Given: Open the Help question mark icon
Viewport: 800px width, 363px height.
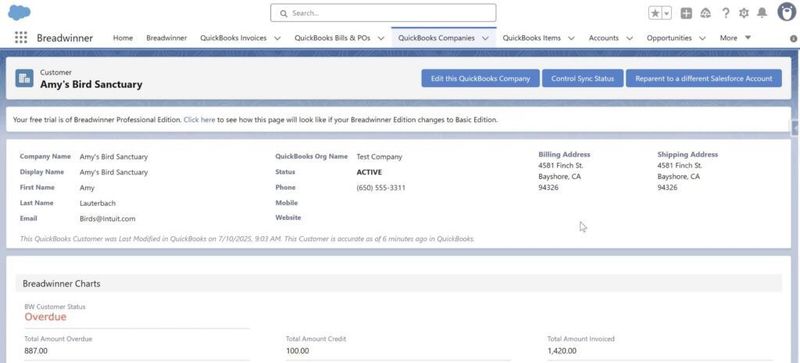Looking at the screenshot, I should [725, 13].
